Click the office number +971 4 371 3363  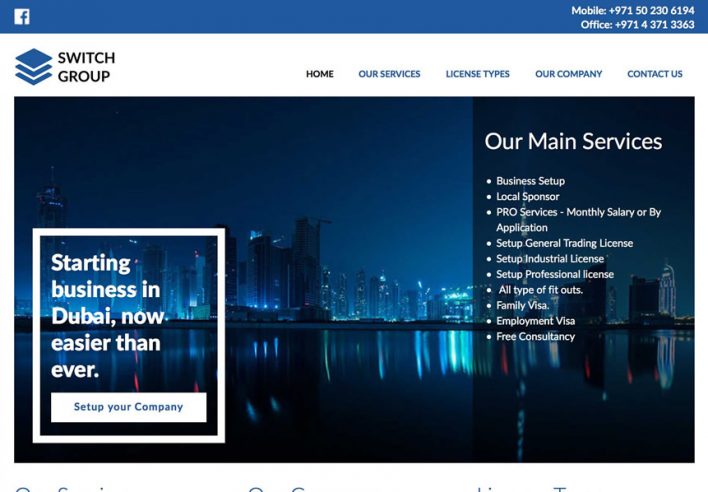pyautogui.click(x=654, y=24)
